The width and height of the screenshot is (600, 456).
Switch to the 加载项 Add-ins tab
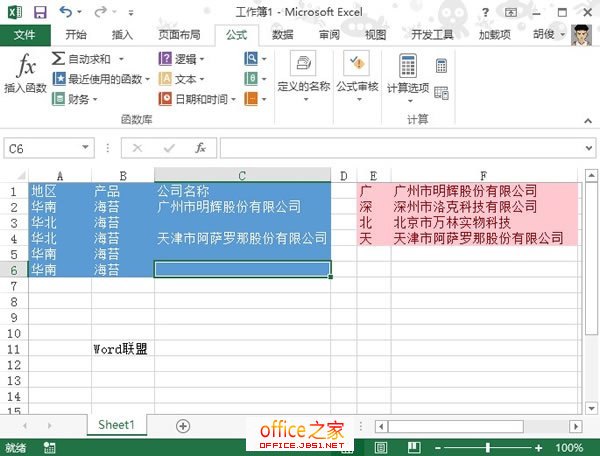494,35
